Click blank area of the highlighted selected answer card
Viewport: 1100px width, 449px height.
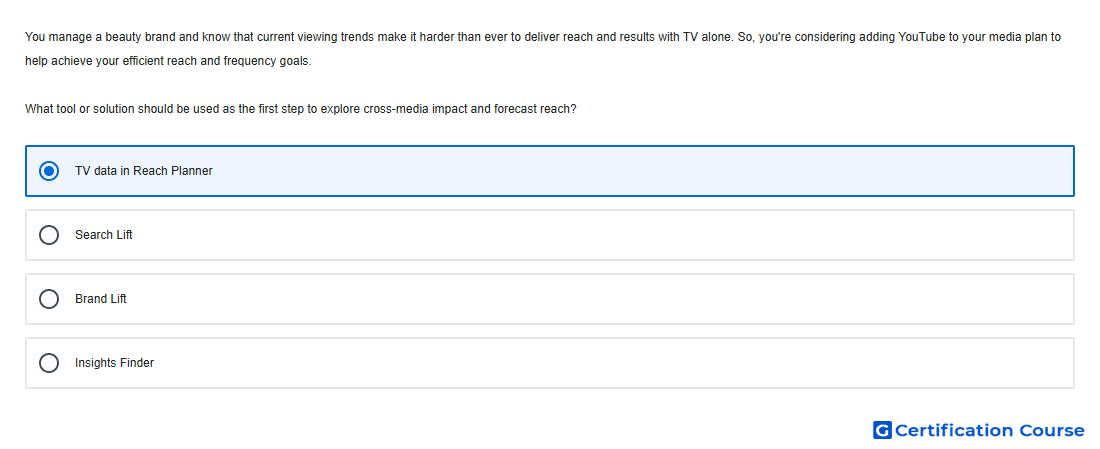point(631,171)
